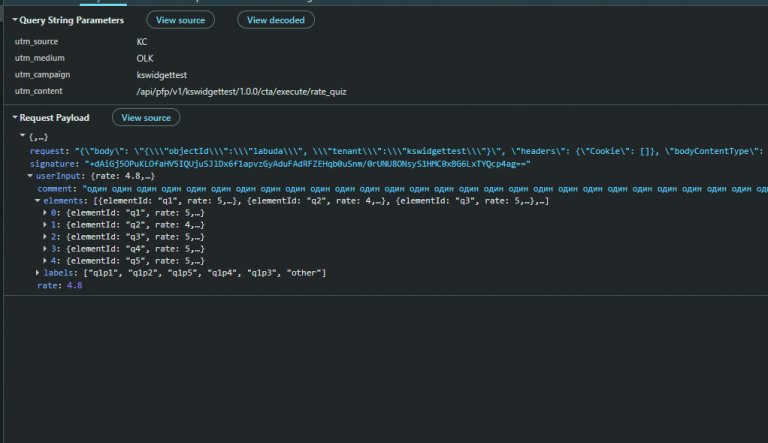Select the rate_quiz API path value
The height and width of the screenshot is (443, 768).
click(241, 92)
